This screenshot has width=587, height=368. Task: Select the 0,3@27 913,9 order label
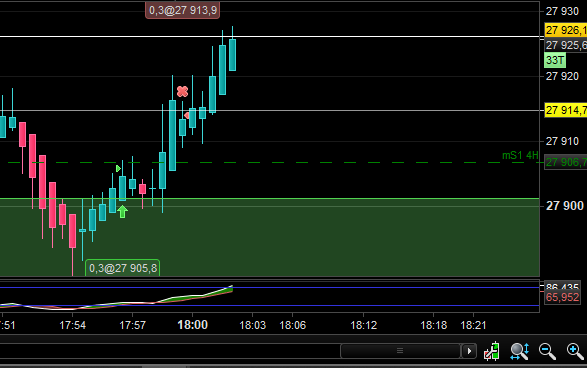(182, 10)
